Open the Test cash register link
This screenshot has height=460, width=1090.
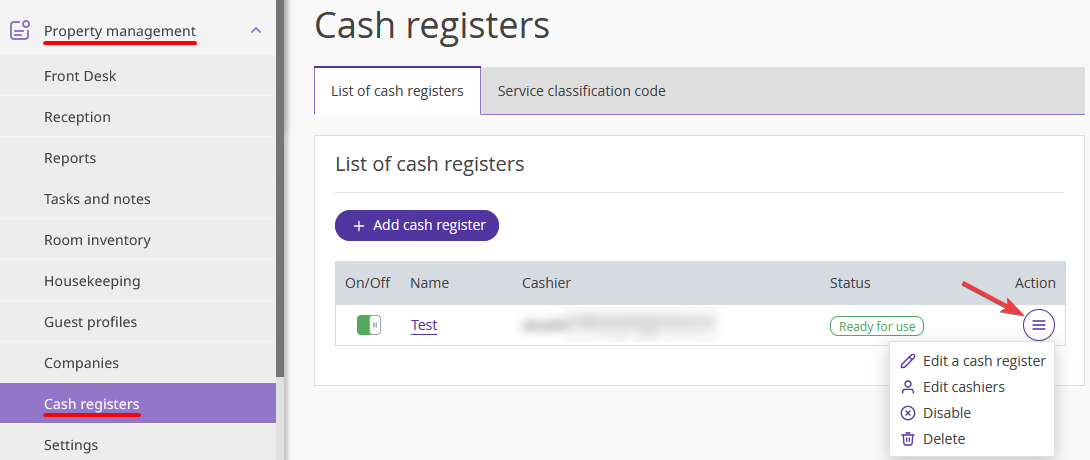[x=424, y=325]
